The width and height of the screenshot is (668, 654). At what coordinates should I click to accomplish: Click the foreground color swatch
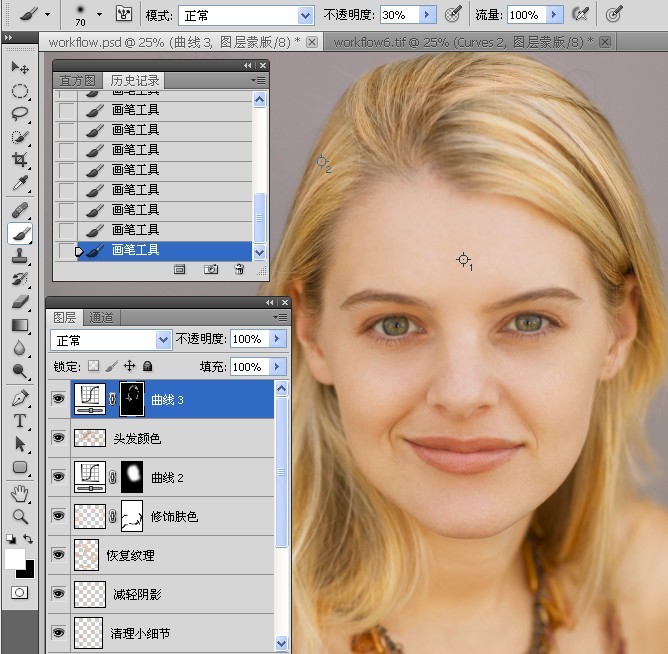[x=15, y=559]
